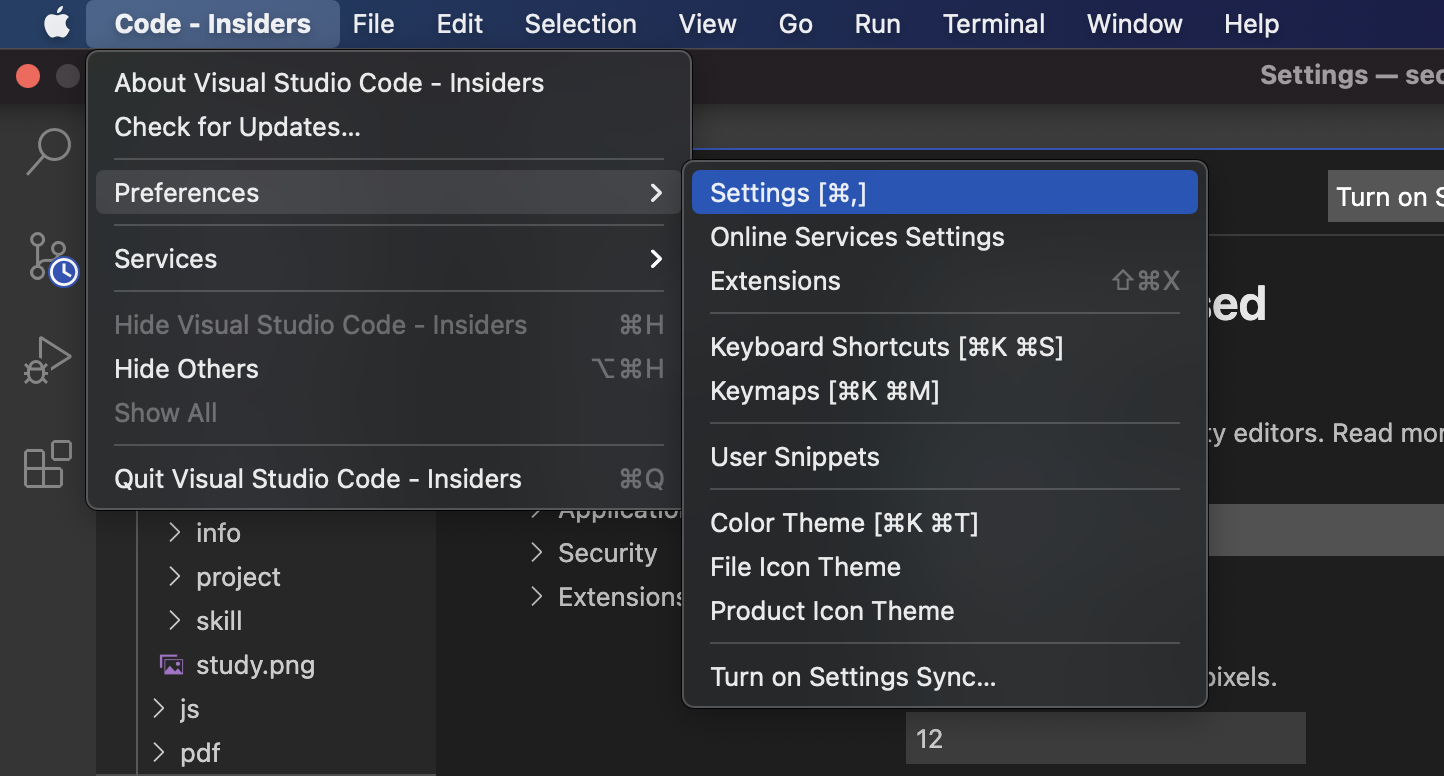Open Online Services Settings

945,237
